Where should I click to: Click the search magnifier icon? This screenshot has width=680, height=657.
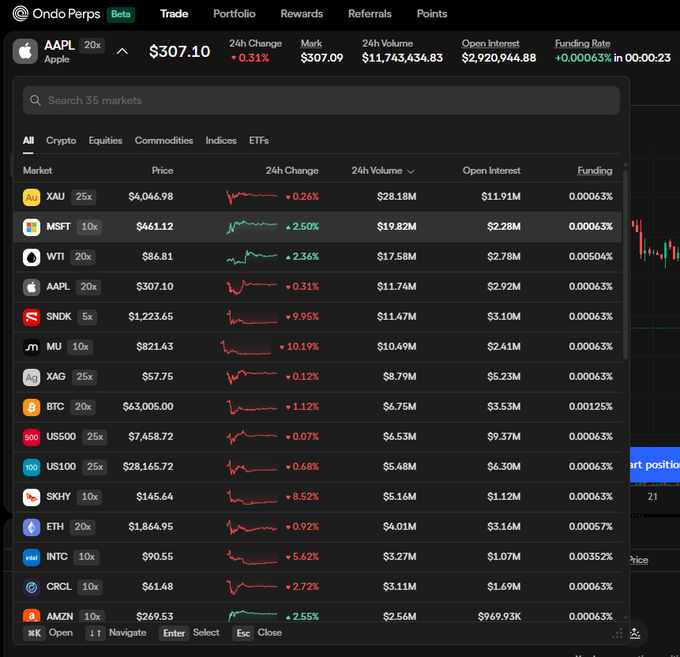[x=35, y=101]
